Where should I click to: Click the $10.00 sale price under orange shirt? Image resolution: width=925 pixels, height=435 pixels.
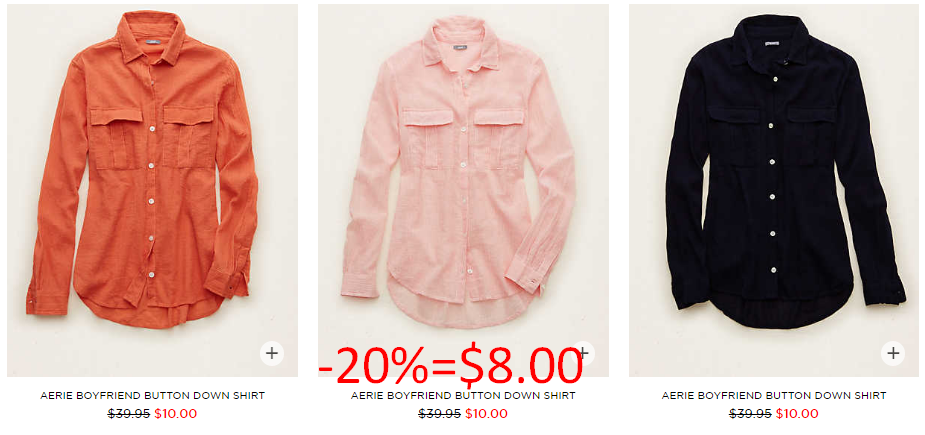175,414
